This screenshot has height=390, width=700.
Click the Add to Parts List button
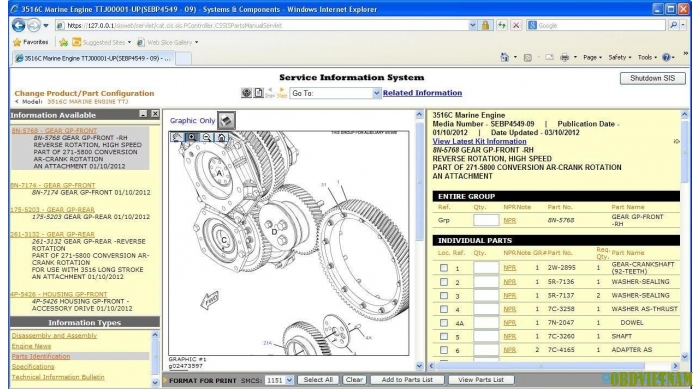click(x=407, y=380)
